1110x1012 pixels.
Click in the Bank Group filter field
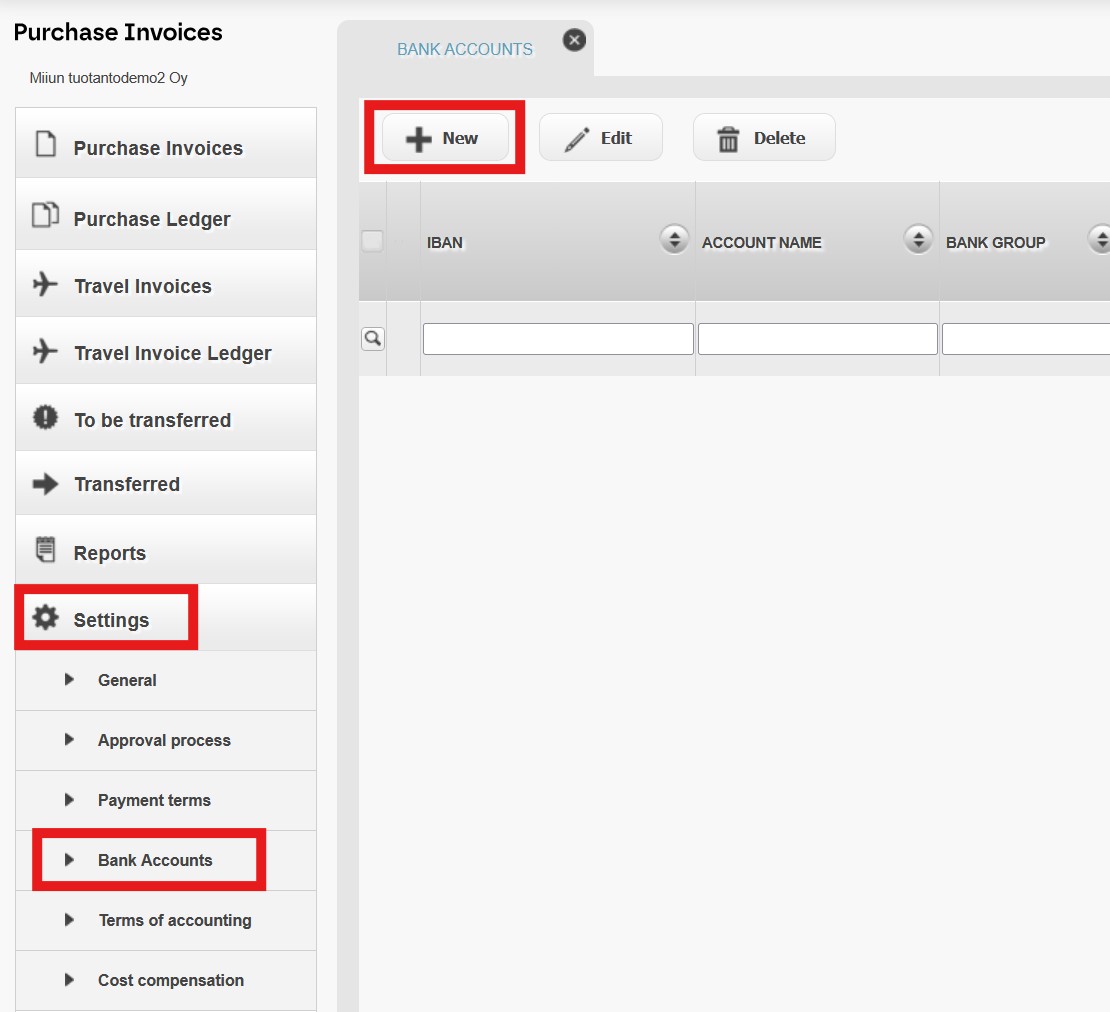click(1026, 339)
